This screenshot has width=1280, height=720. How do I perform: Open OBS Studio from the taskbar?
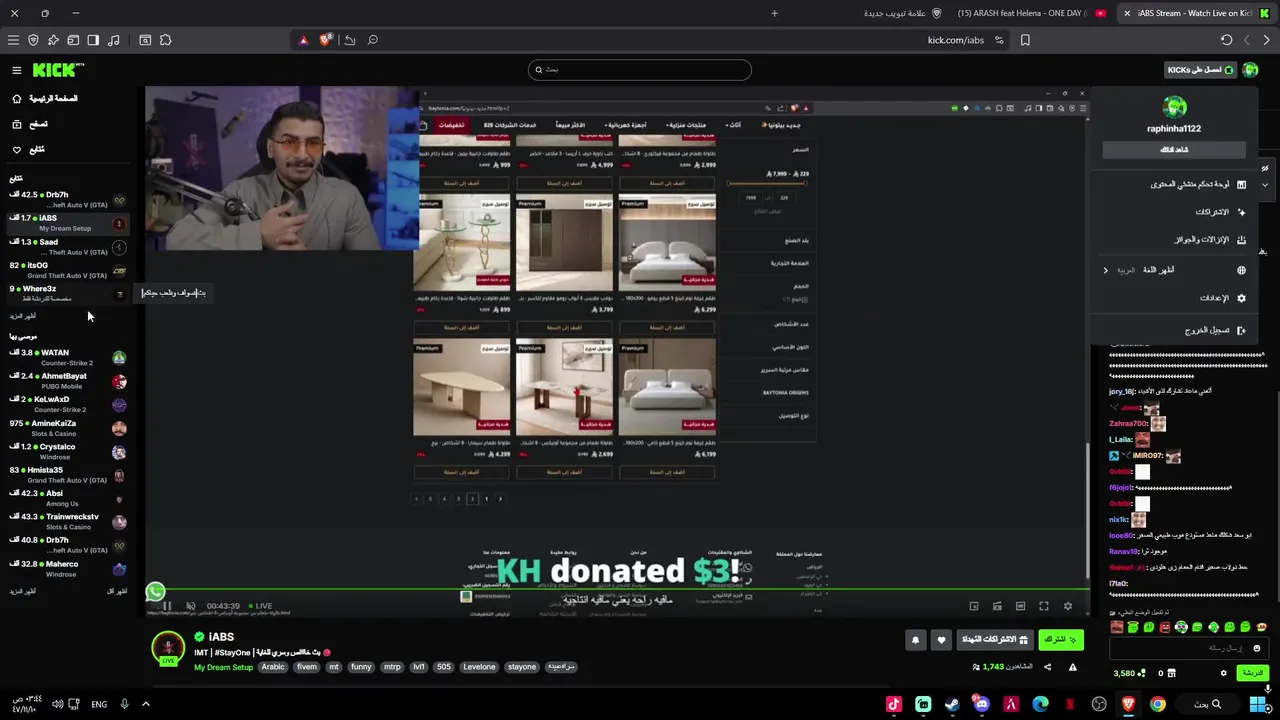(x=1100, y=704)
